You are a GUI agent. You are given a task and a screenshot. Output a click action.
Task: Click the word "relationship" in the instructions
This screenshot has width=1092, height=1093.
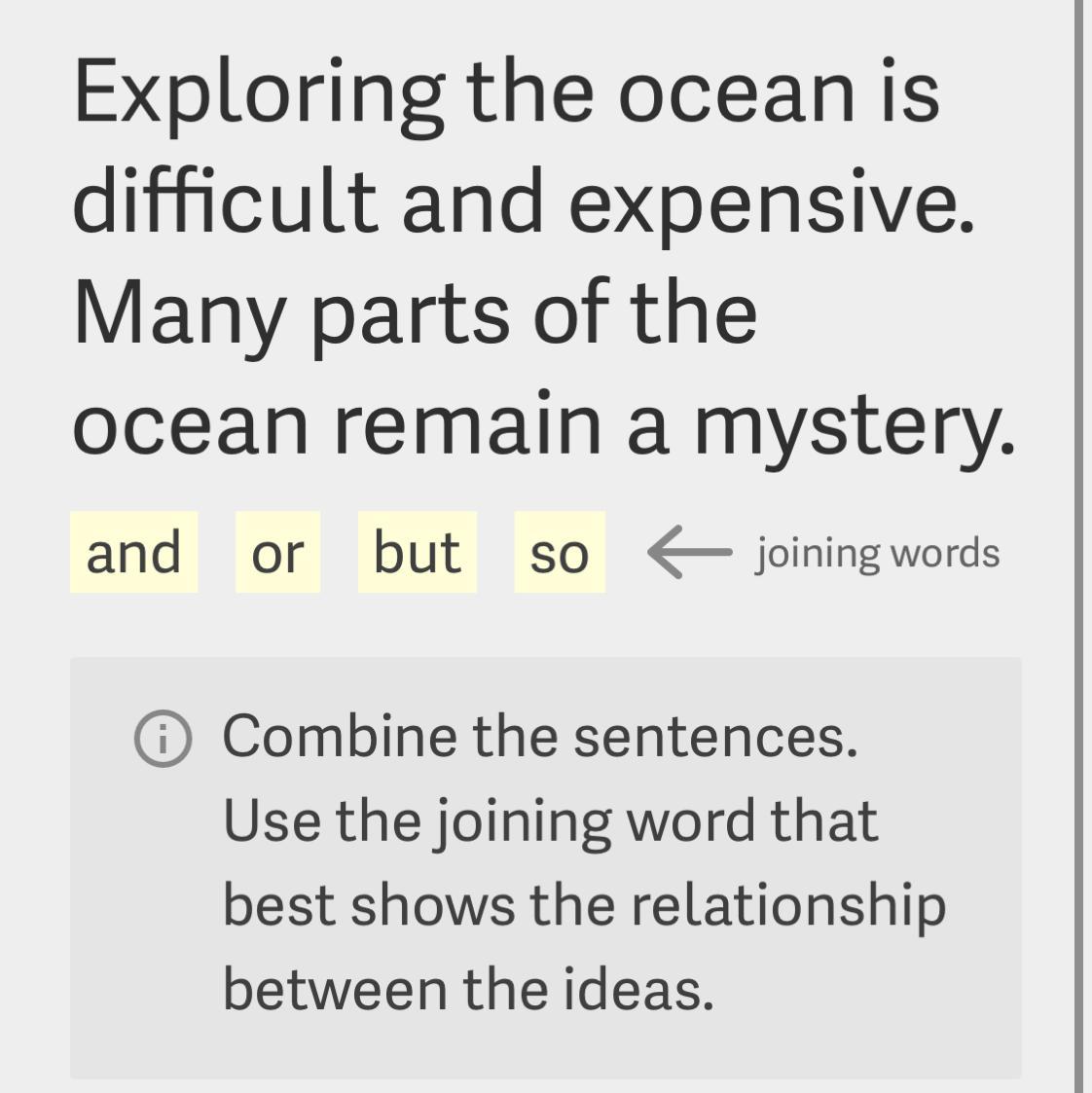[789, 909]
